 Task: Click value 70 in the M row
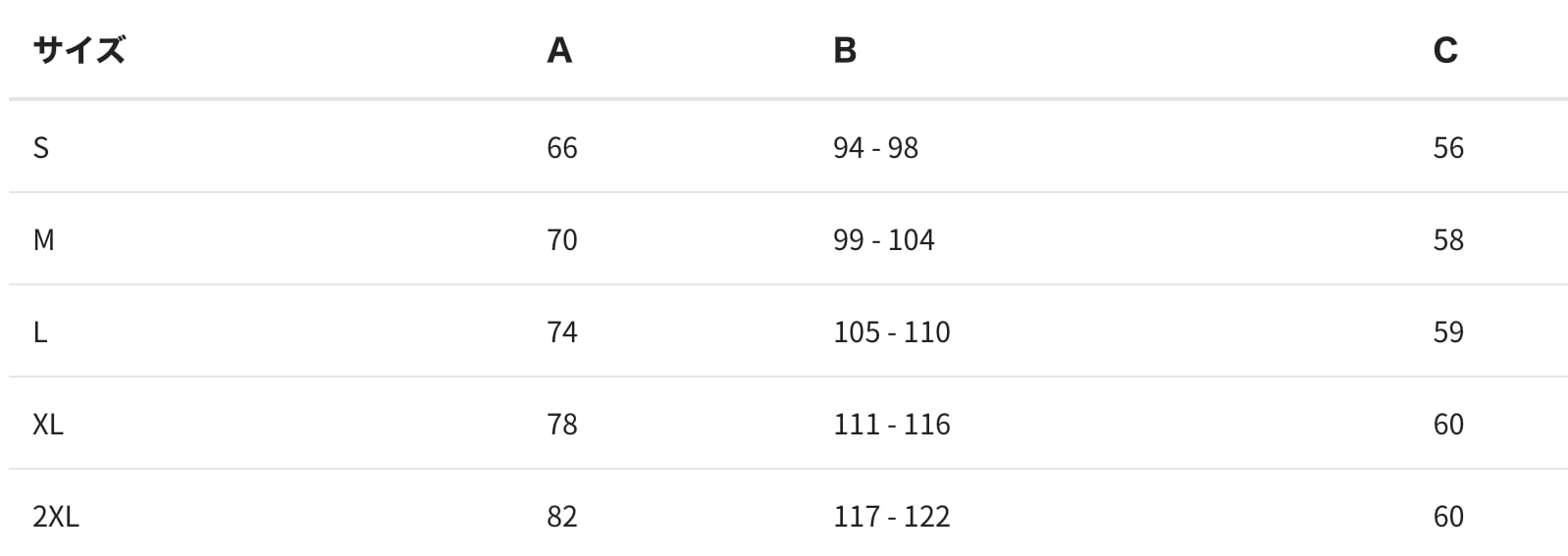tap(562, 239)
